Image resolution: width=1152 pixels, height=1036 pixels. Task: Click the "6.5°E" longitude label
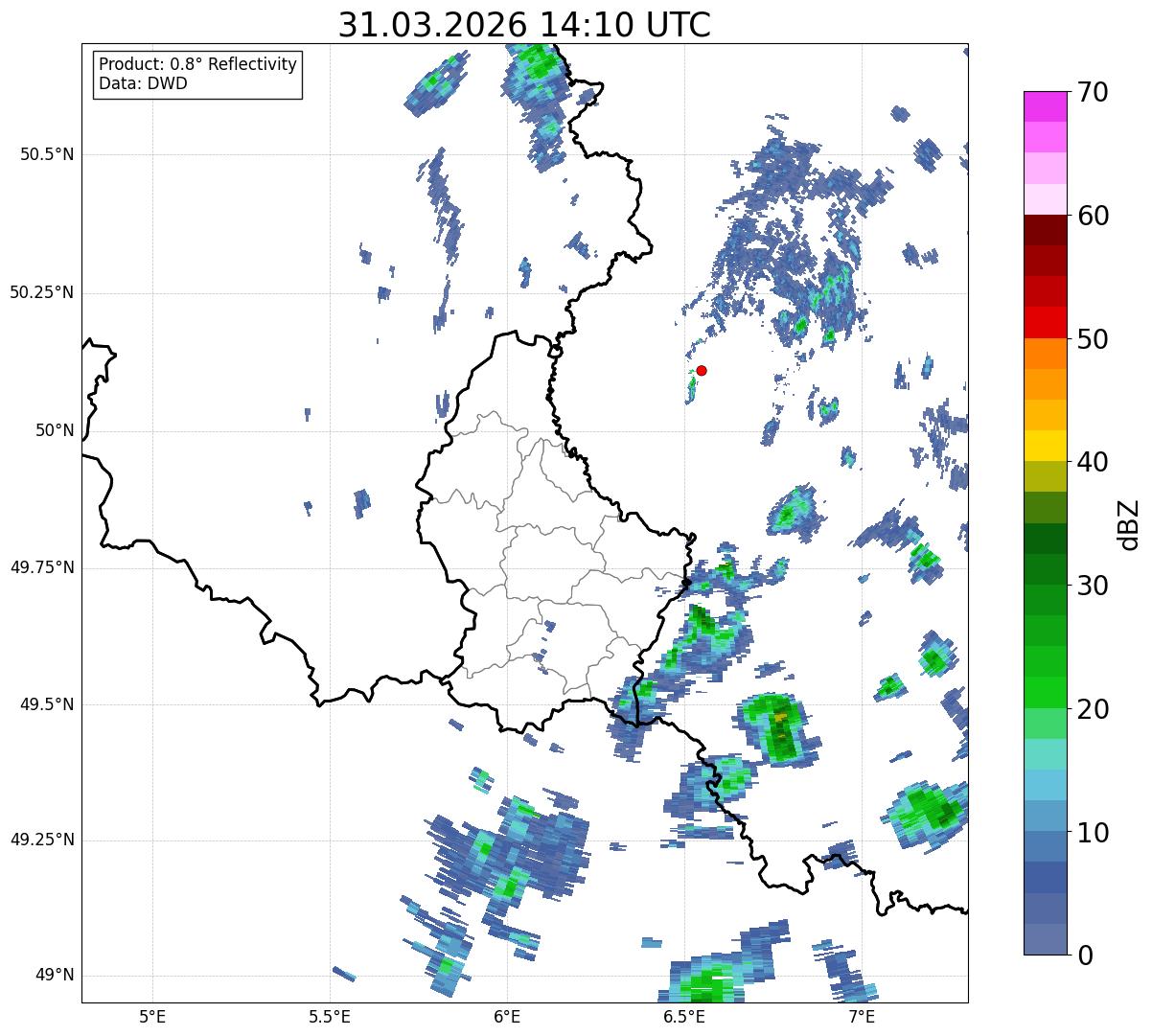pos(684,1017)
